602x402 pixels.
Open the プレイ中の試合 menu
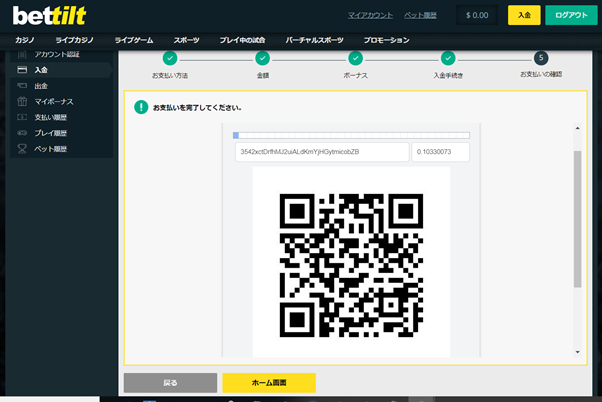pos(242,40)
